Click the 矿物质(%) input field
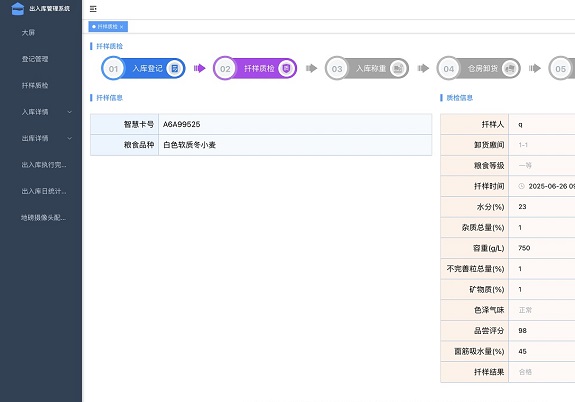 [542, 289]
